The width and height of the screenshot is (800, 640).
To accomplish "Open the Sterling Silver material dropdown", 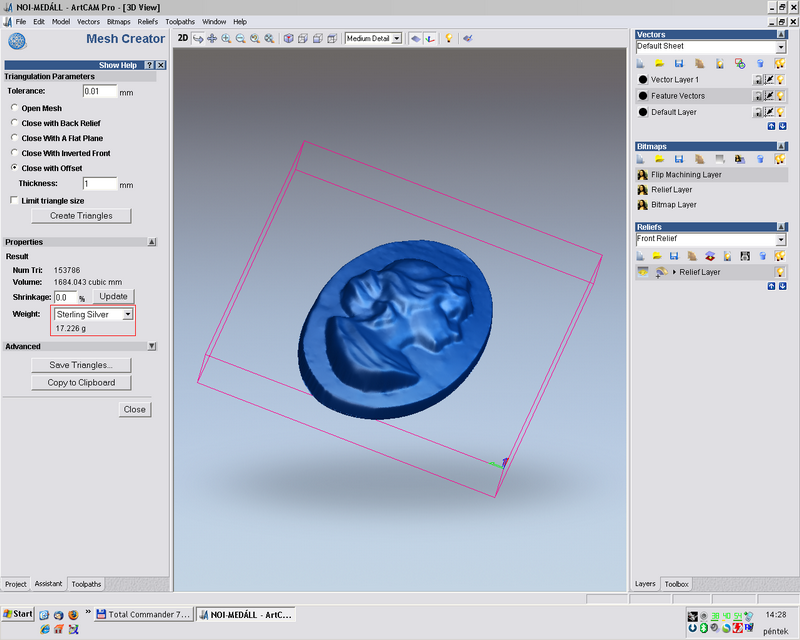I will (x=127, y=314).
